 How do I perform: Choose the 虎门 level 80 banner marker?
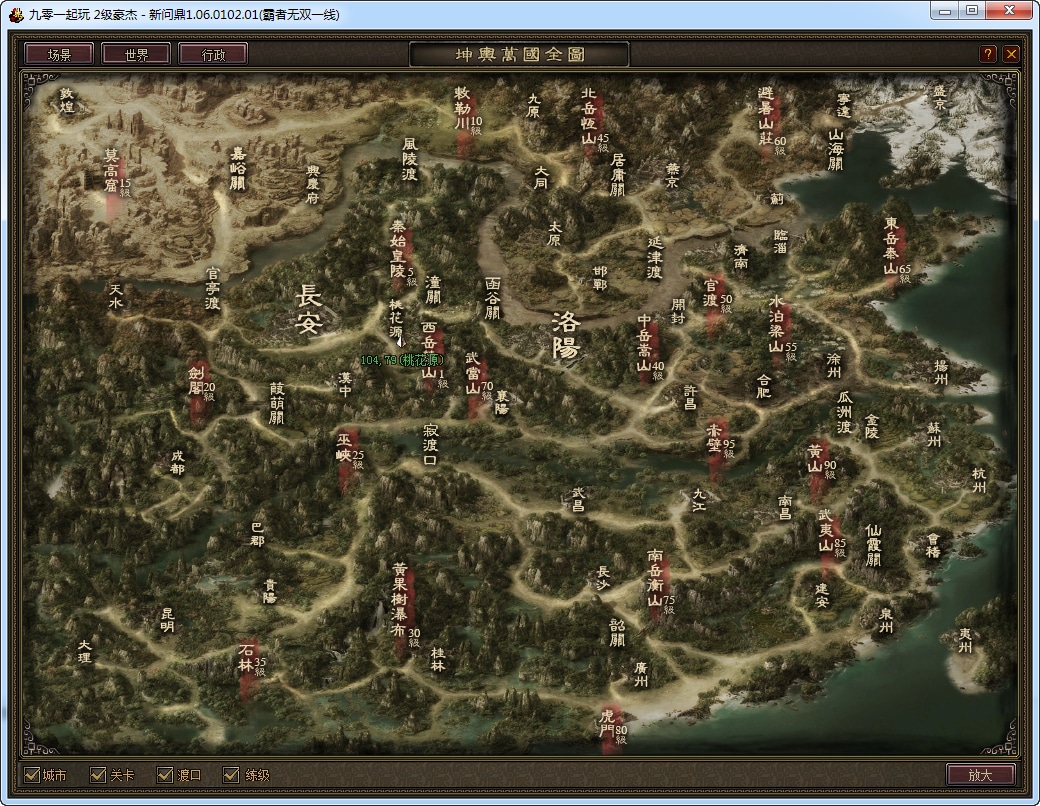(x=608, y=724)
